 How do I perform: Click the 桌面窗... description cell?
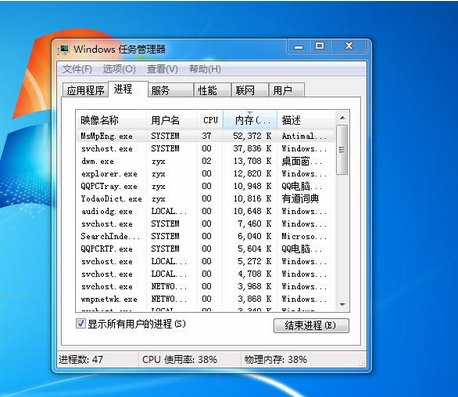302,161
